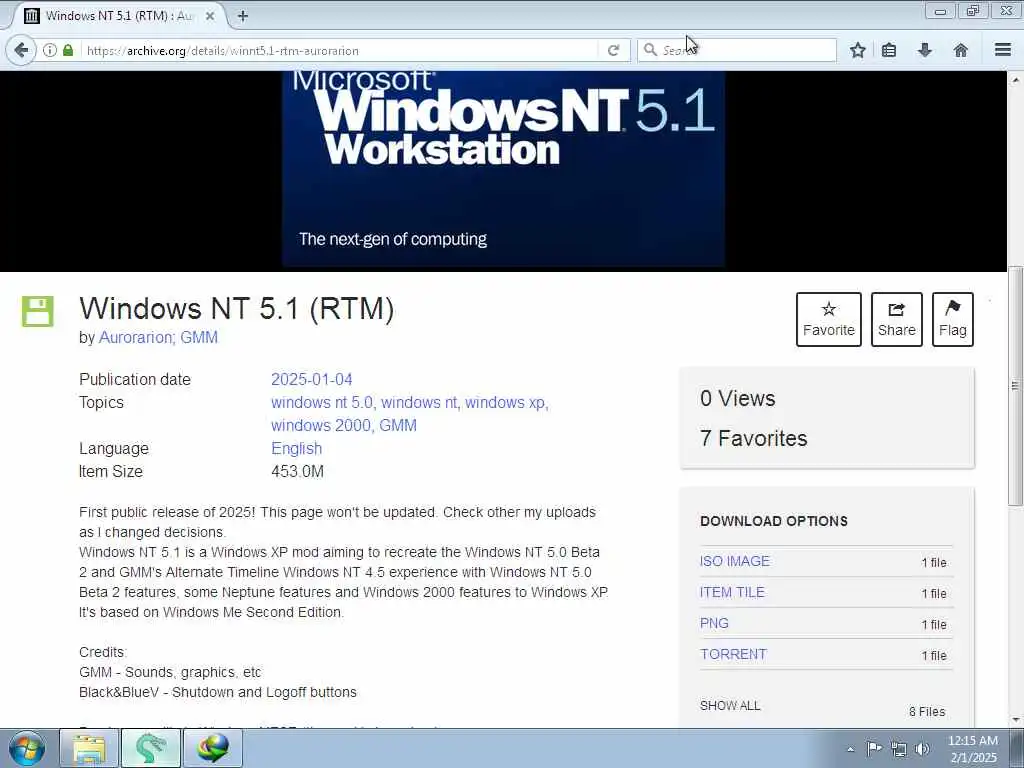Open the PNG download option
This screenshot has width=1024, height=768.
pos(714,623)
